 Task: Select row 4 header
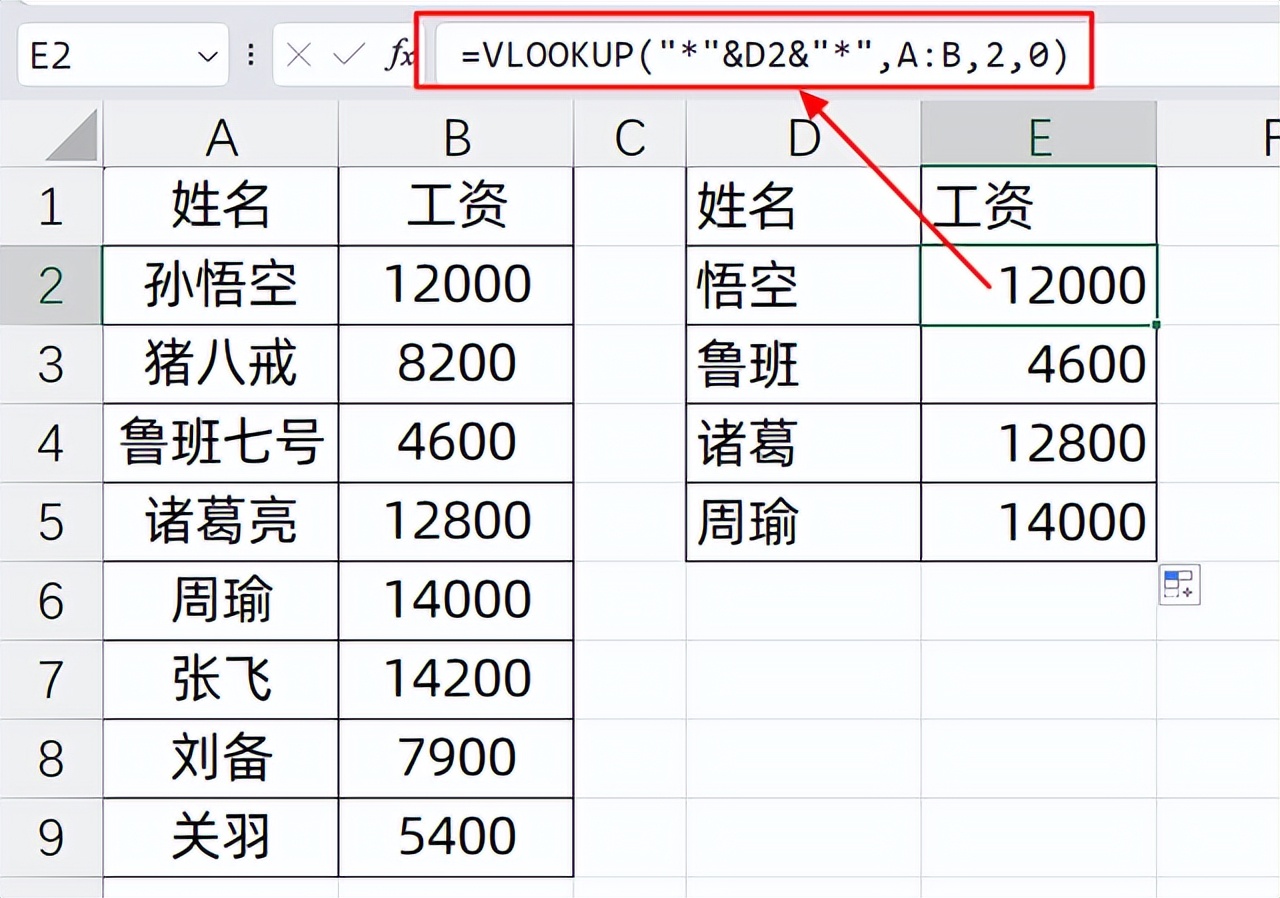point(51,443)
